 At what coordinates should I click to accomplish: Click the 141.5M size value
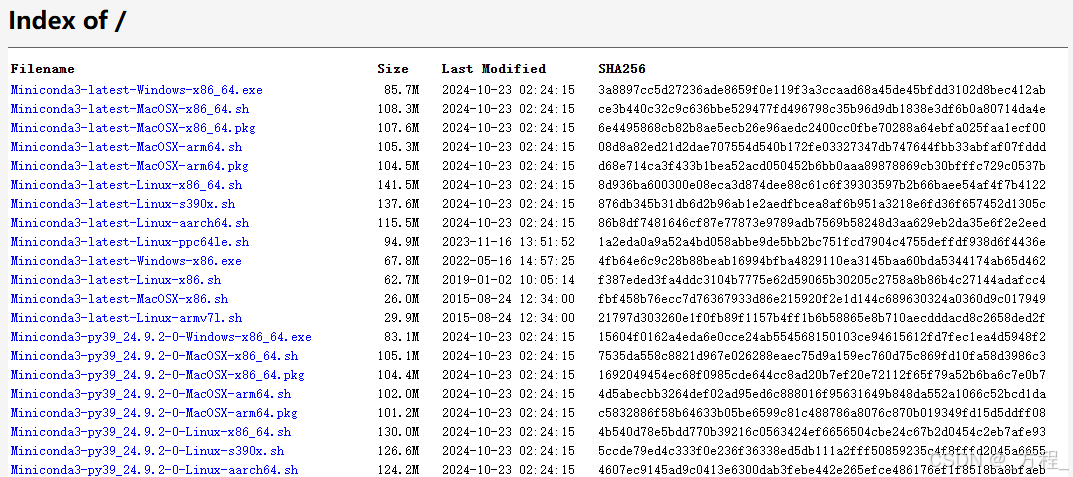click(398, 185)
